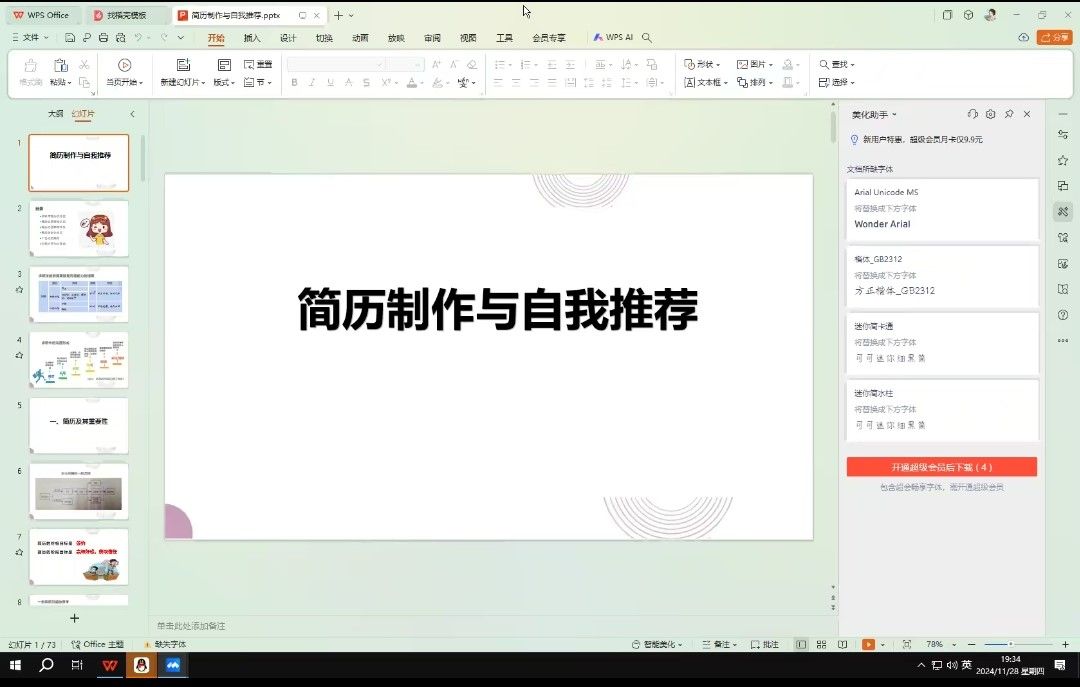This screenshot has height=687, width=1080.
Task: Click the red 开通超级会员后下载 button
Action: point(941,467)
